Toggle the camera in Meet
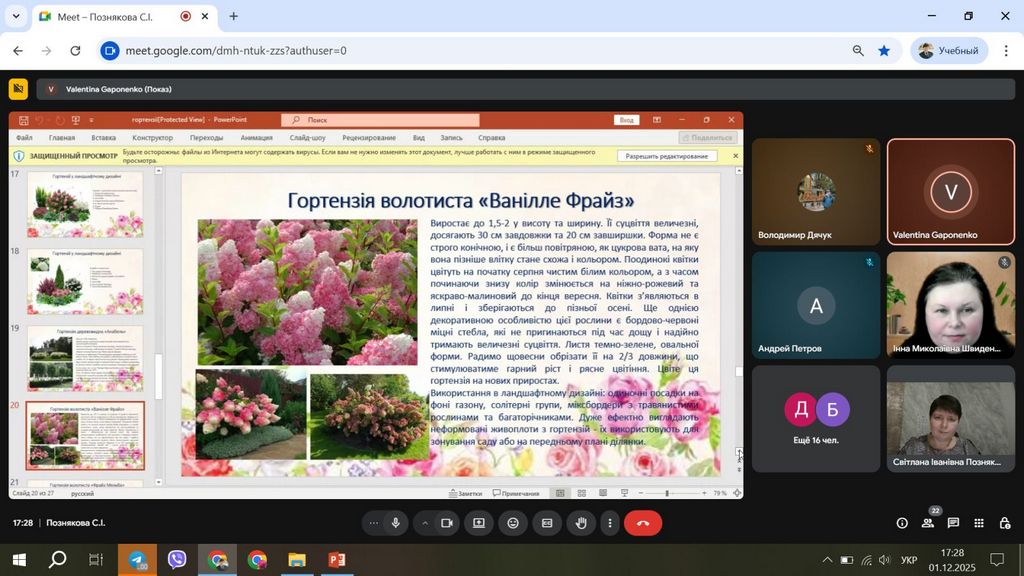 point(447,523)
